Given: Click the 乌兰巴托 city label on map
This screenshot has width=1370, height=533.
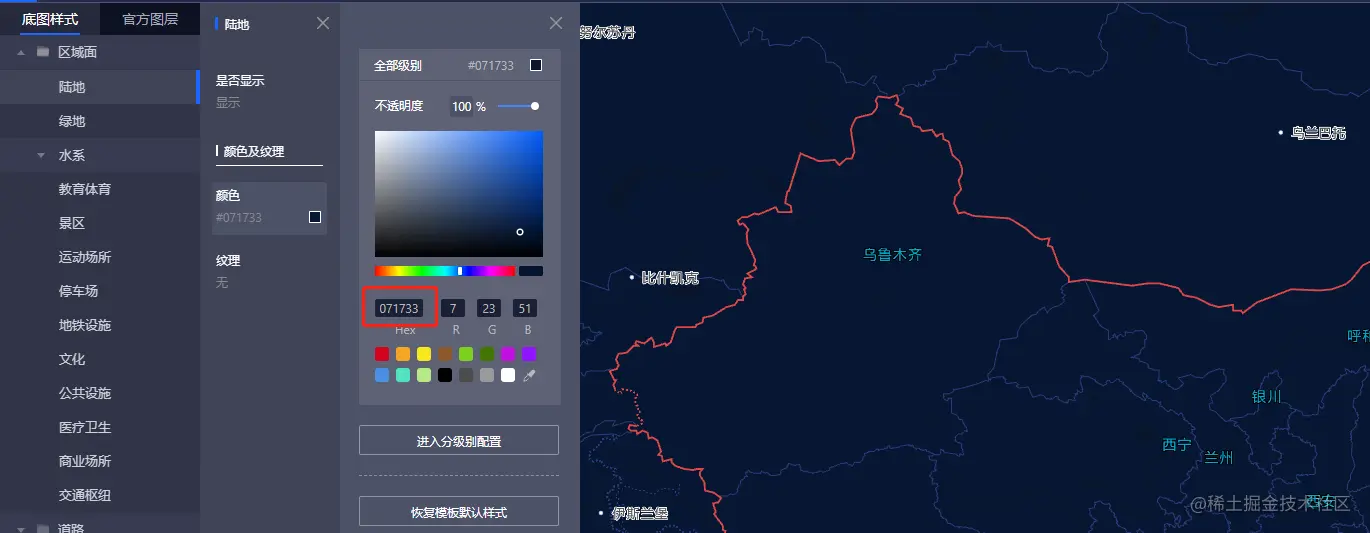Looking at the screenshot, I should [x=1318, y=132].
